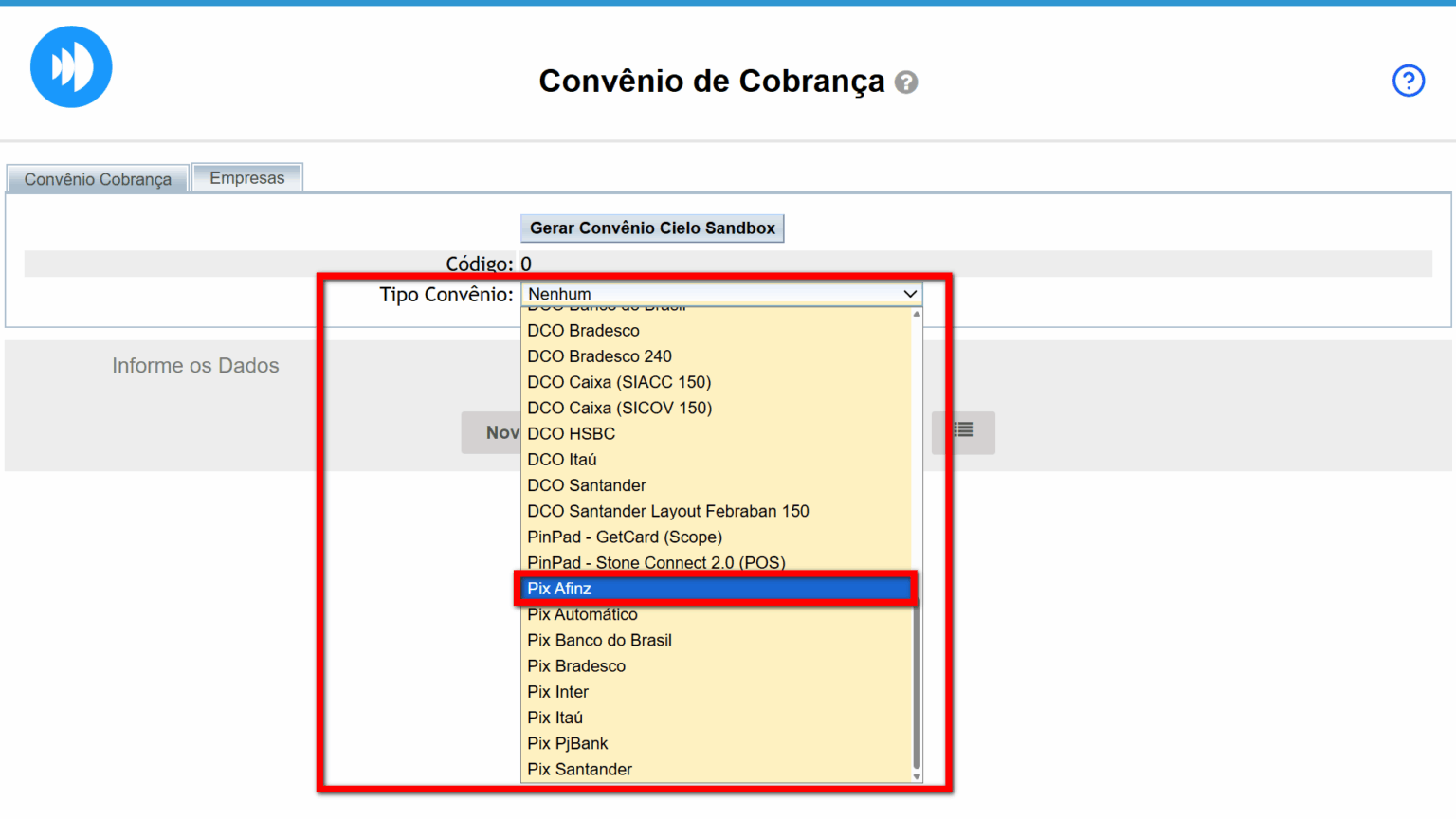Image resolution: width=1456 pixels, height=819 pixels.
Task: Collapse the Tipo Convênio dropdown
Action: click(x=720, y=294)
